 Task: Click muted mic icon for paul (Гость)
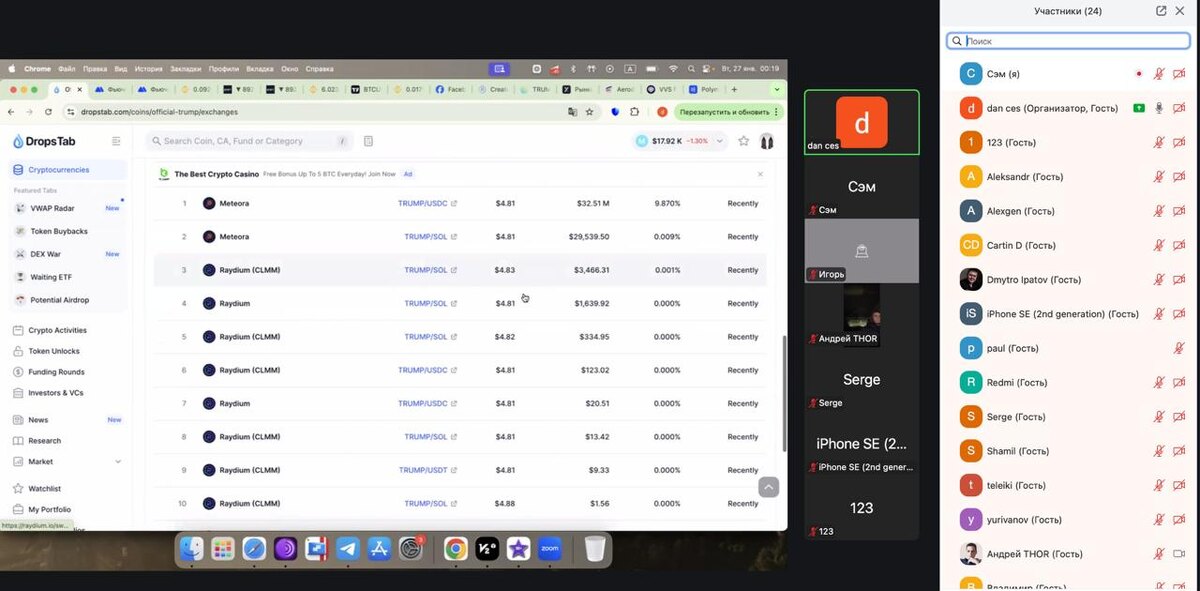click(1180, 348)
